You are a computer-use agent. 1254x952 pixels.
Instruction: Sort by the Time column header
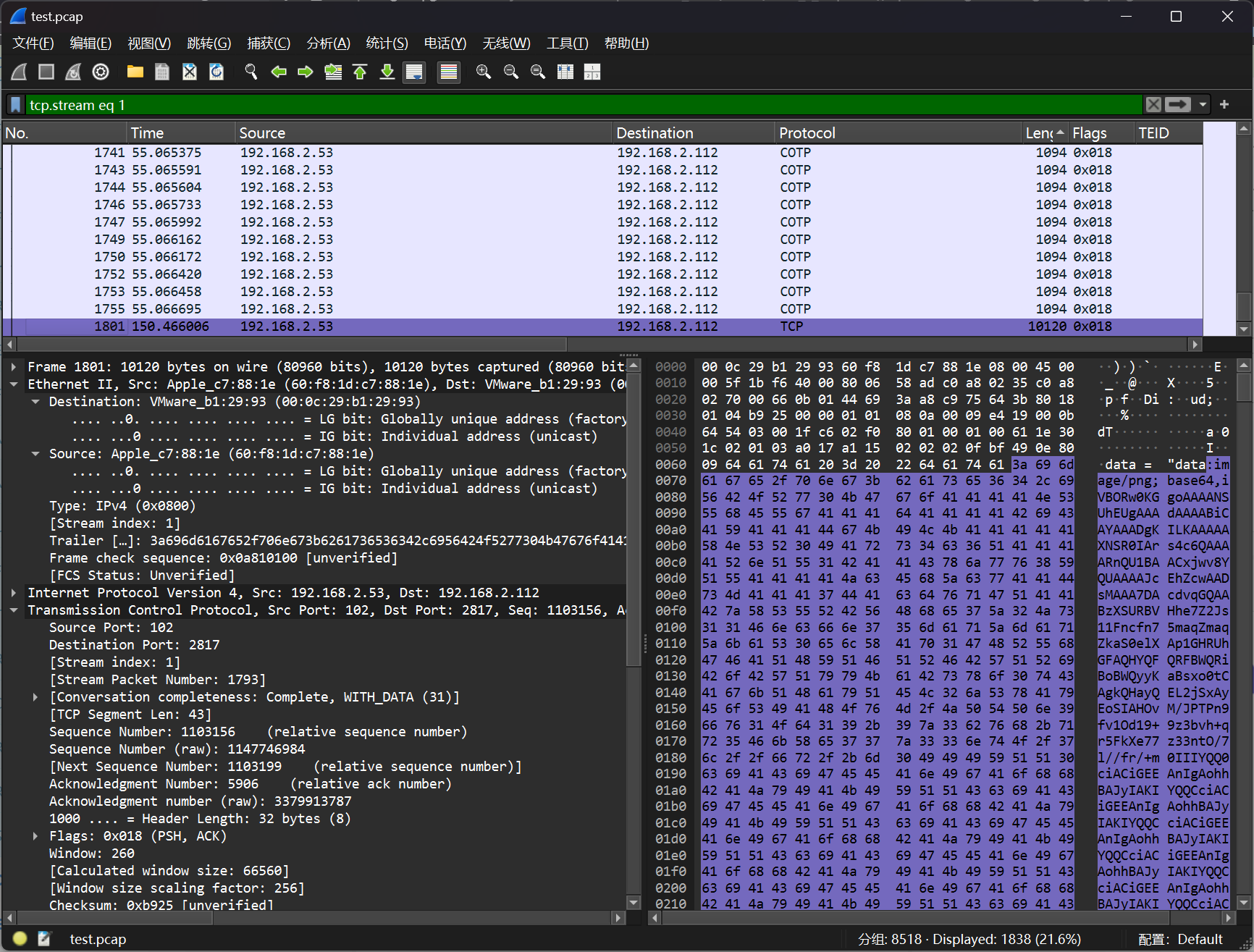181,133
